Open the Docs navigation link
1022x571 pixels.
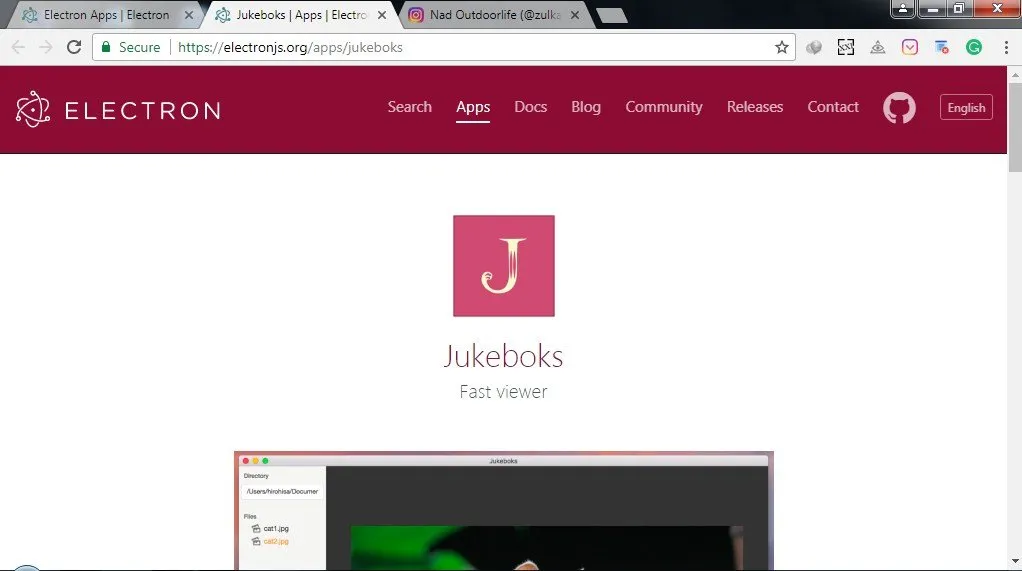click(x=531, y=107)
